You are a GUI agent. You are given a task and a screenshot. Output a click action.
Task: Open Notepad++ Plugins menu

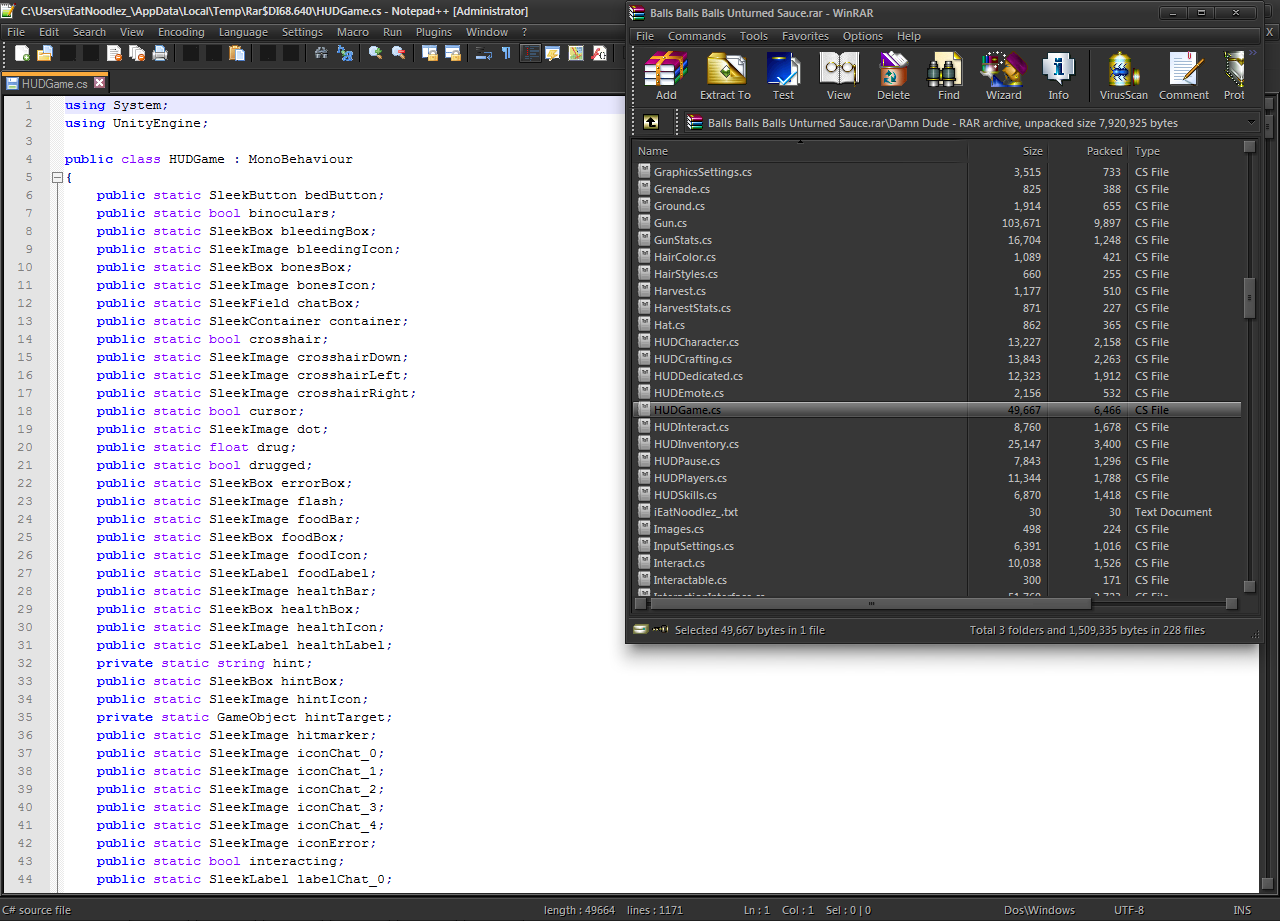[x=434, y=32]
